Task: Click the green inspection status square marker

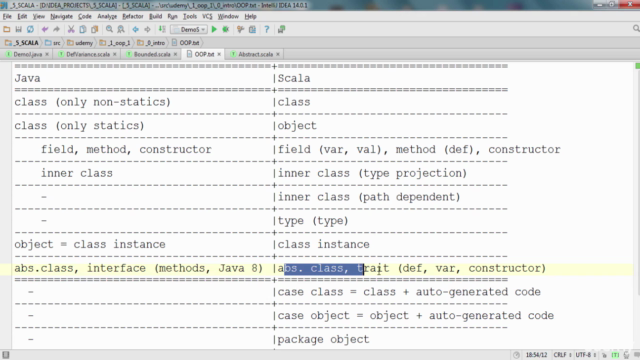Action: (x=637, y=66)
